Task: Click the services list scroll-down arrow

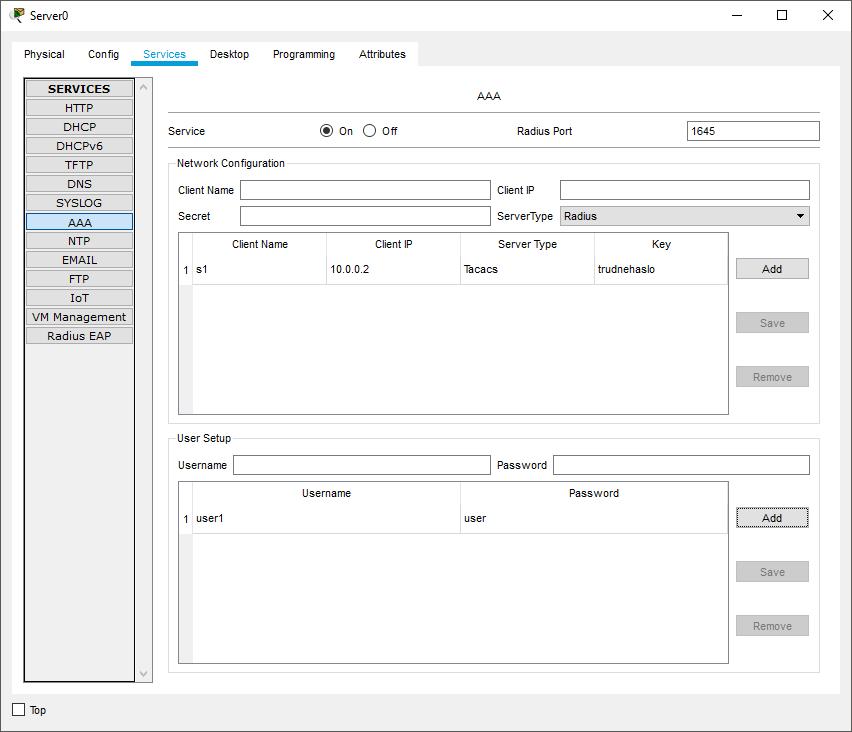Action: (143, 674)
